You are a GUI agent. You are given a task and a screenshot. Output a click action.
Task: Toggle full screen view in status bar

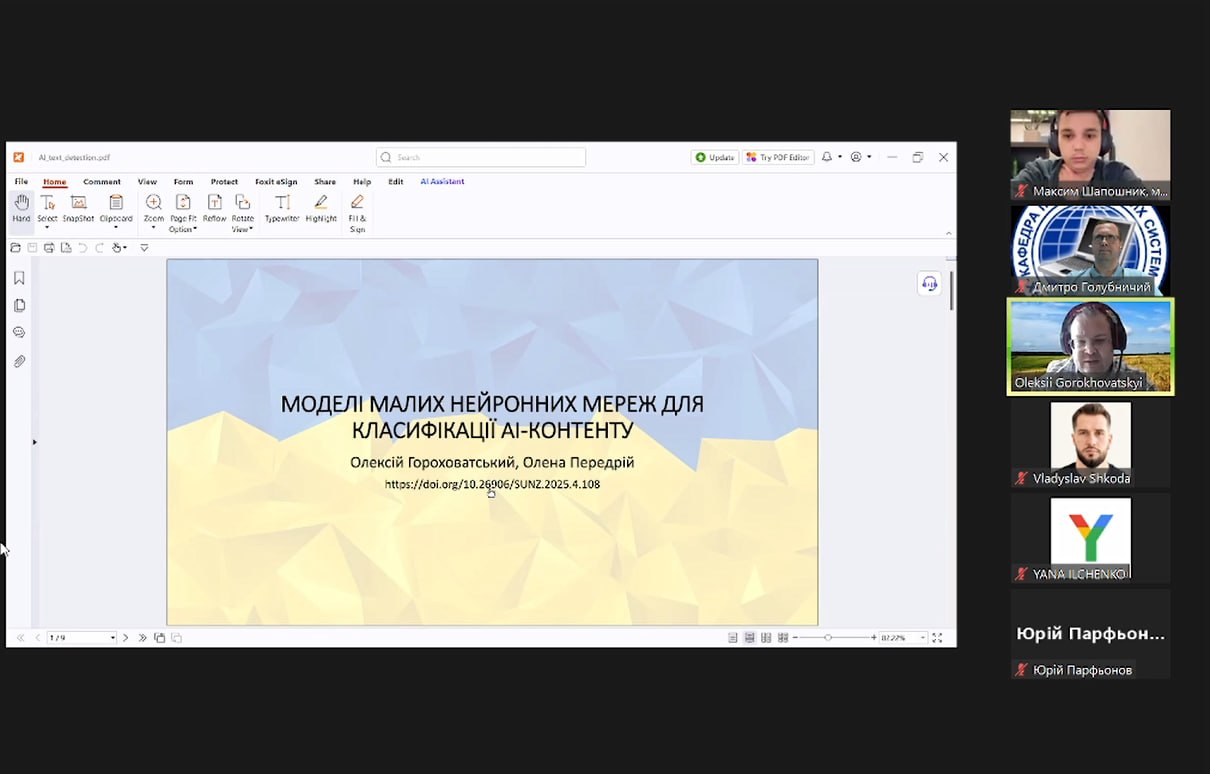pos(937,638)
